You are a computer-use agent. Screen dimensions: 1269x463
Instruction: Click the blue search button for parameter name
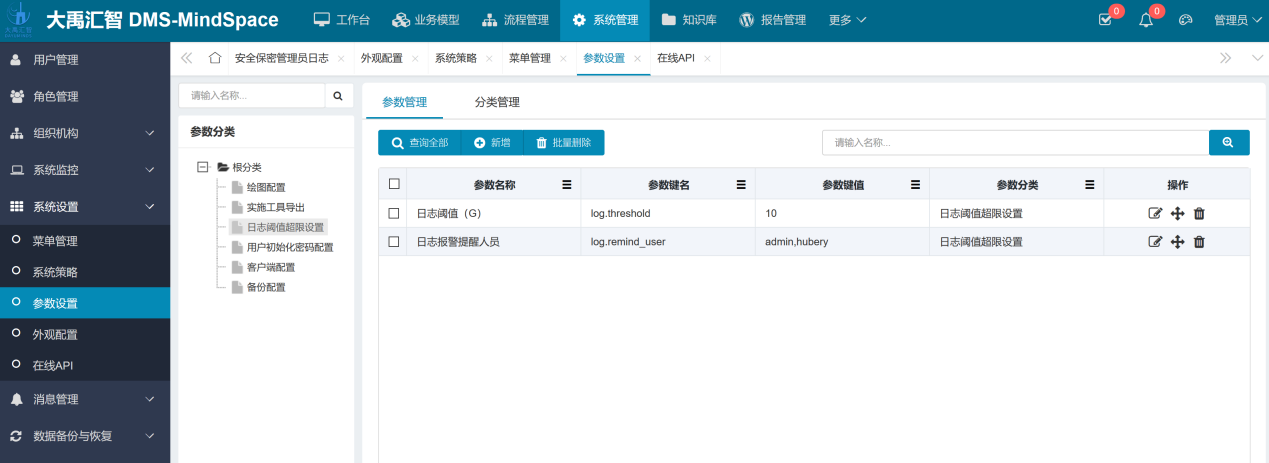tap(1229, 143)
